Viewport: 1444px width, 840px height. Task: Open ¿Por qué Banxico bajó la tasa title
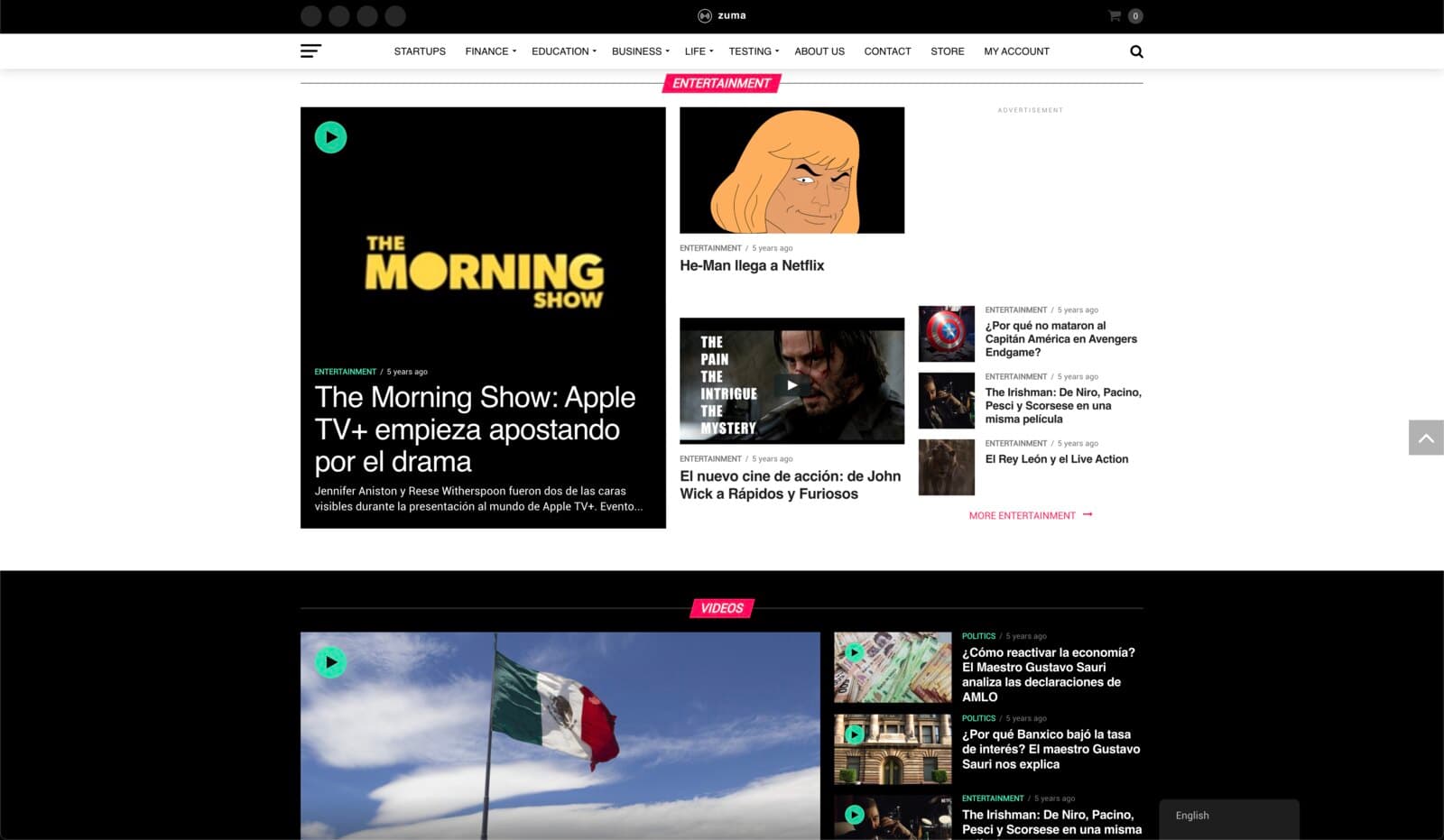tap(1051, 749)
